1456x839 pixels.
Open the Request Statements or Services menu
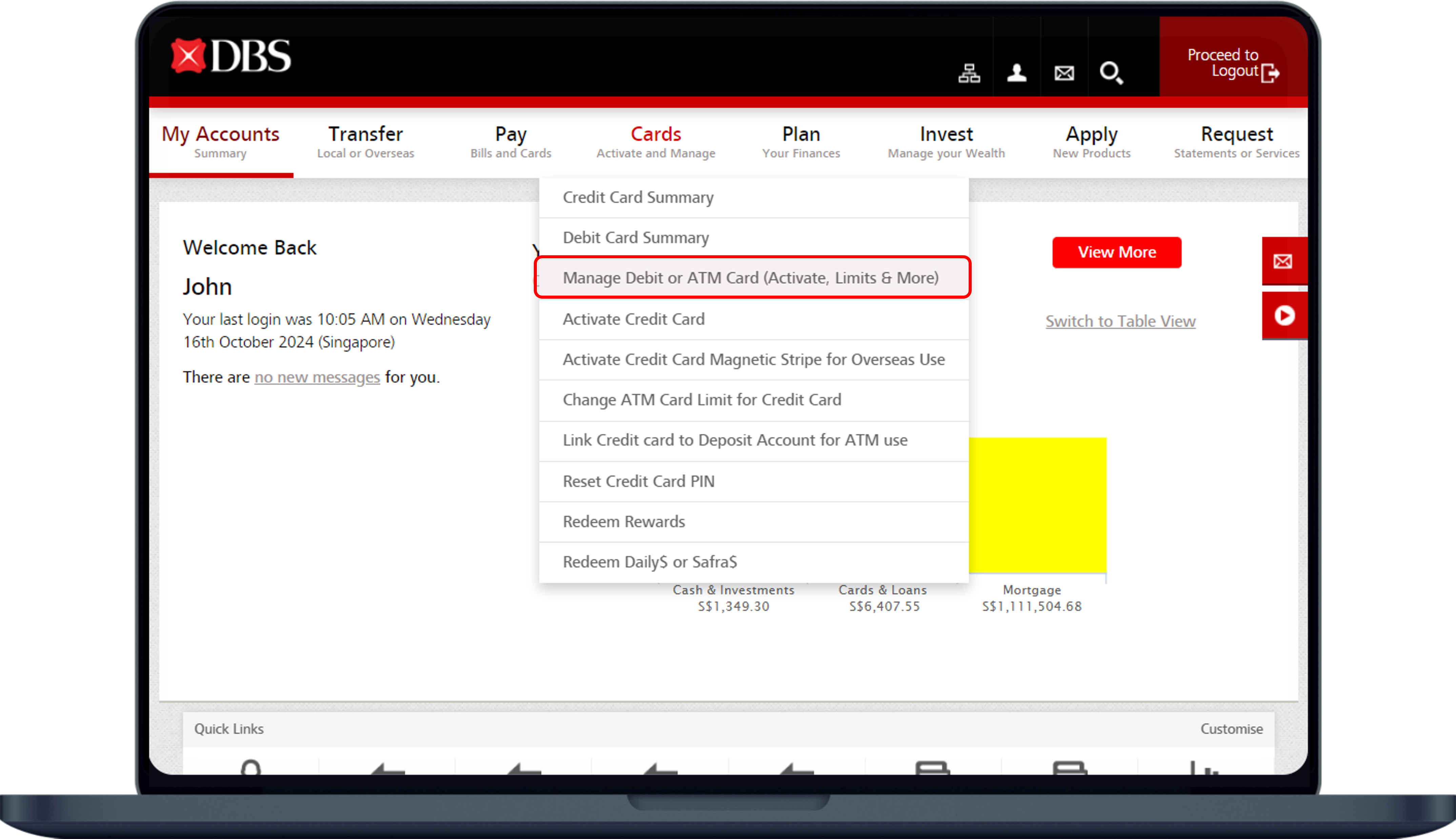[1237, 142]
